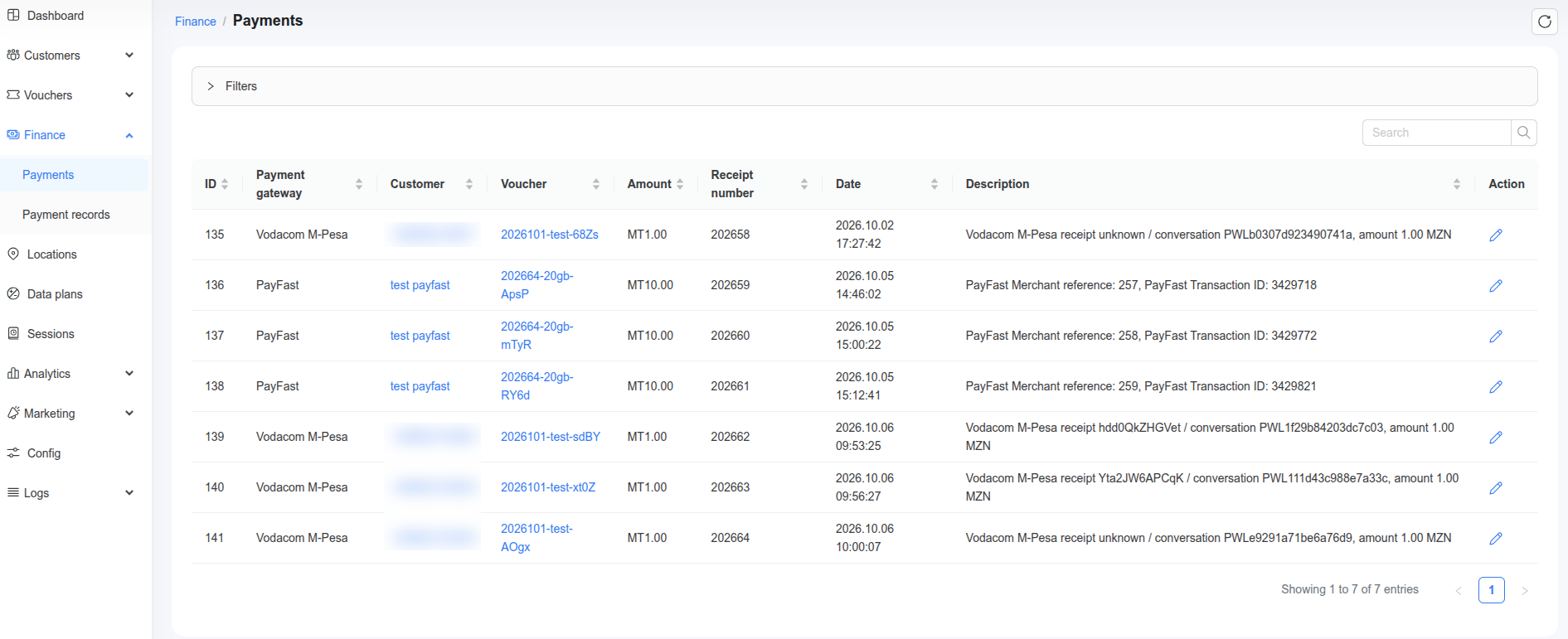Open voucher 2026101-test-68Zs link
This screenshot has height=639, width=1568.
point(550,235)
